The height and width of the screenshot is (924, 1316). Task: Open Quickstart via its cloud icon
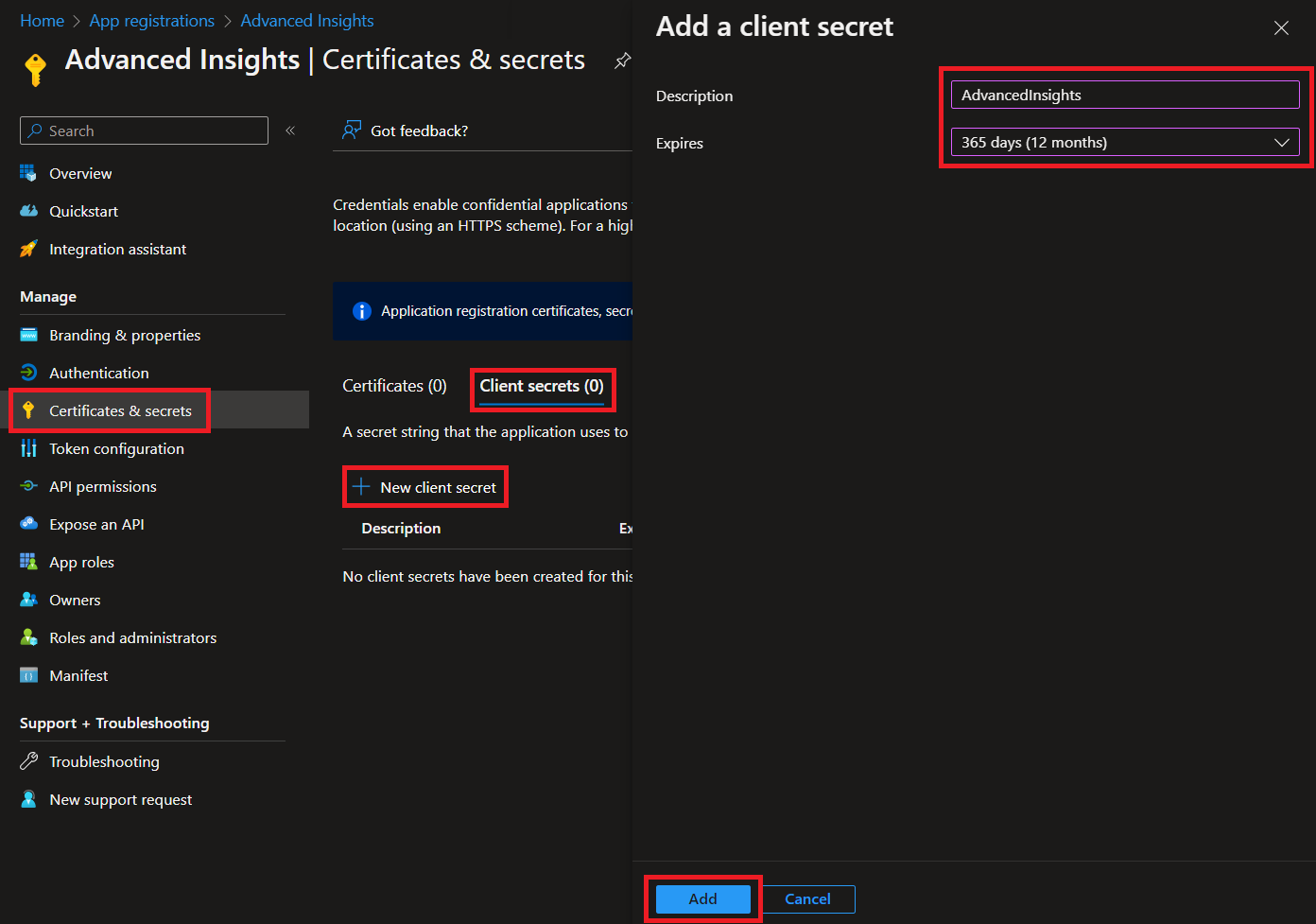pos(28,211)
